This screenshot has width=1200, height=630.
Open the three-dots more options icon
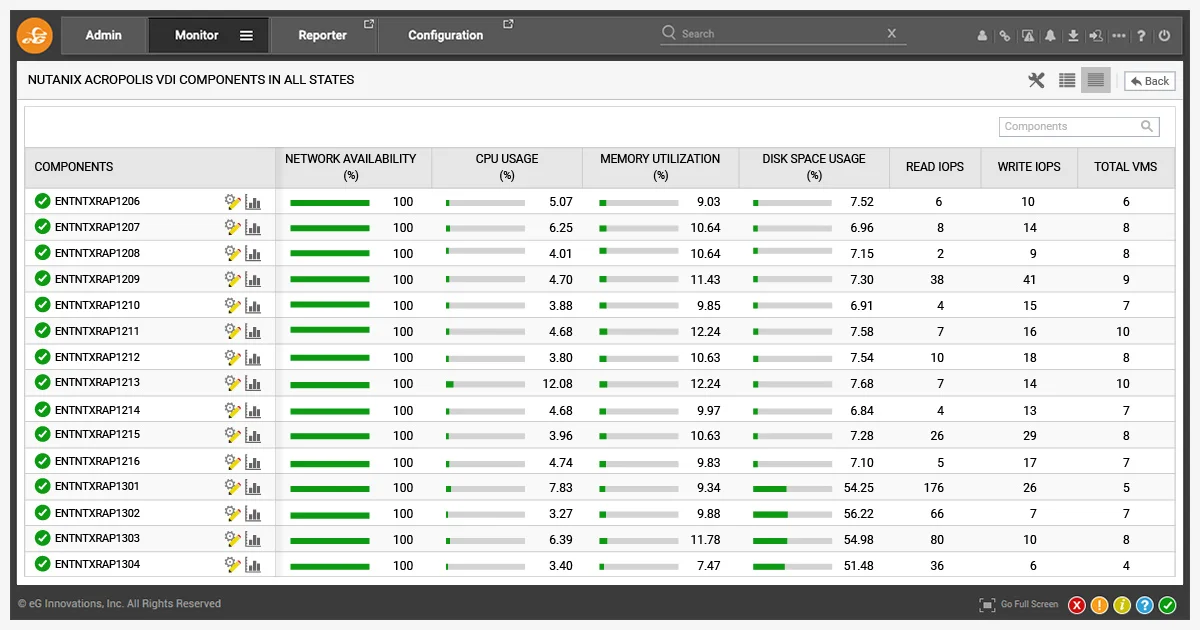pyautogui.click(x=1119, y=36)
